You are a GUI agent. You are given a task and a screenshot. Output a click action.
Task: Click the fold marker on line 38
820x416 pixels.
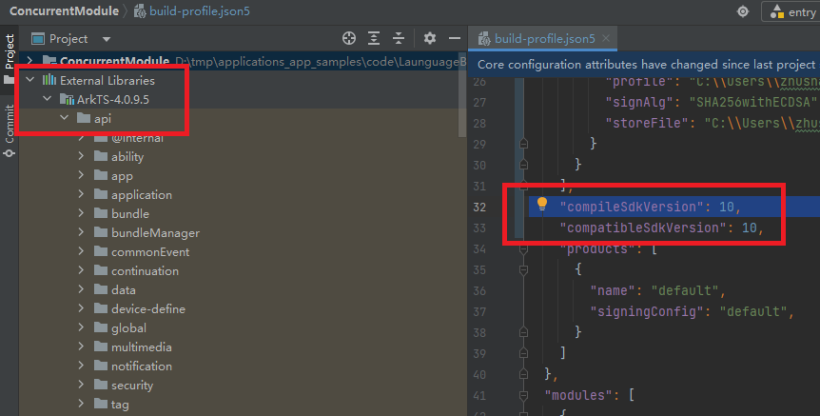[x=523, y=332]
